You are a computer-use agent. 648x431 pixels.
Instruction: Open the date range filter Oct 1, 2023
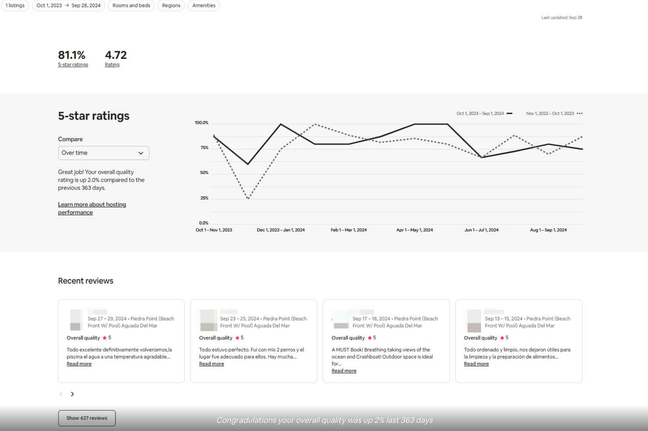coord(68,5)
